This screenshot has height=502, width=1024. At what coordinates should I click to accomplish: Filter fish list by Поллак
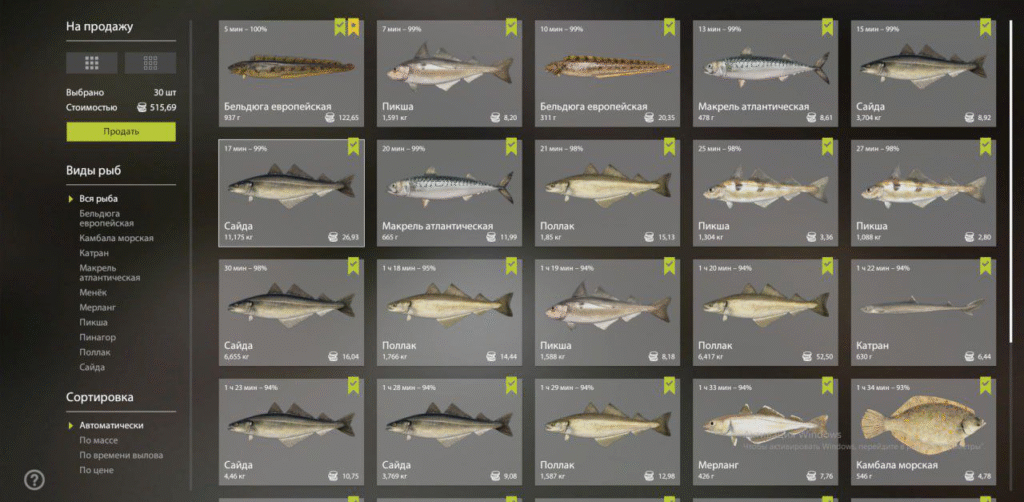[95, 353]
